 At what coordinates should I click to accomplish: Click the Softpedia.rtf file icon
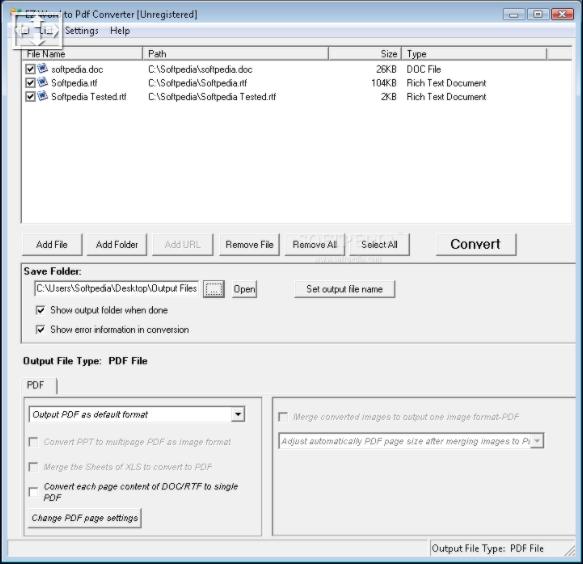coord(43,83)
